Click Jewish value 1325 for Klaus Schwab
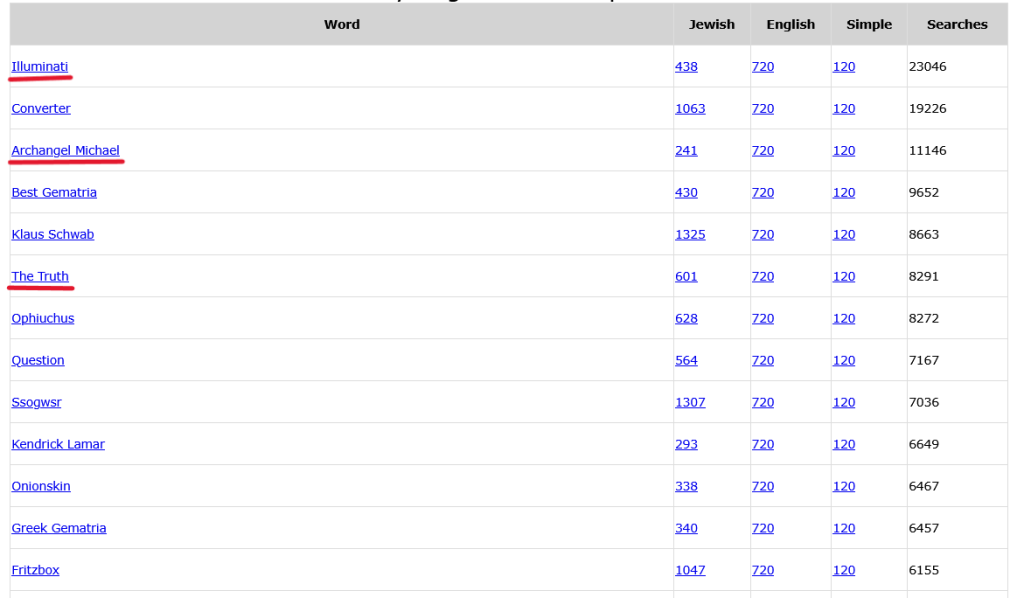Image resolution: width=1024 pixels, height=598 pixels. point(690,235)
